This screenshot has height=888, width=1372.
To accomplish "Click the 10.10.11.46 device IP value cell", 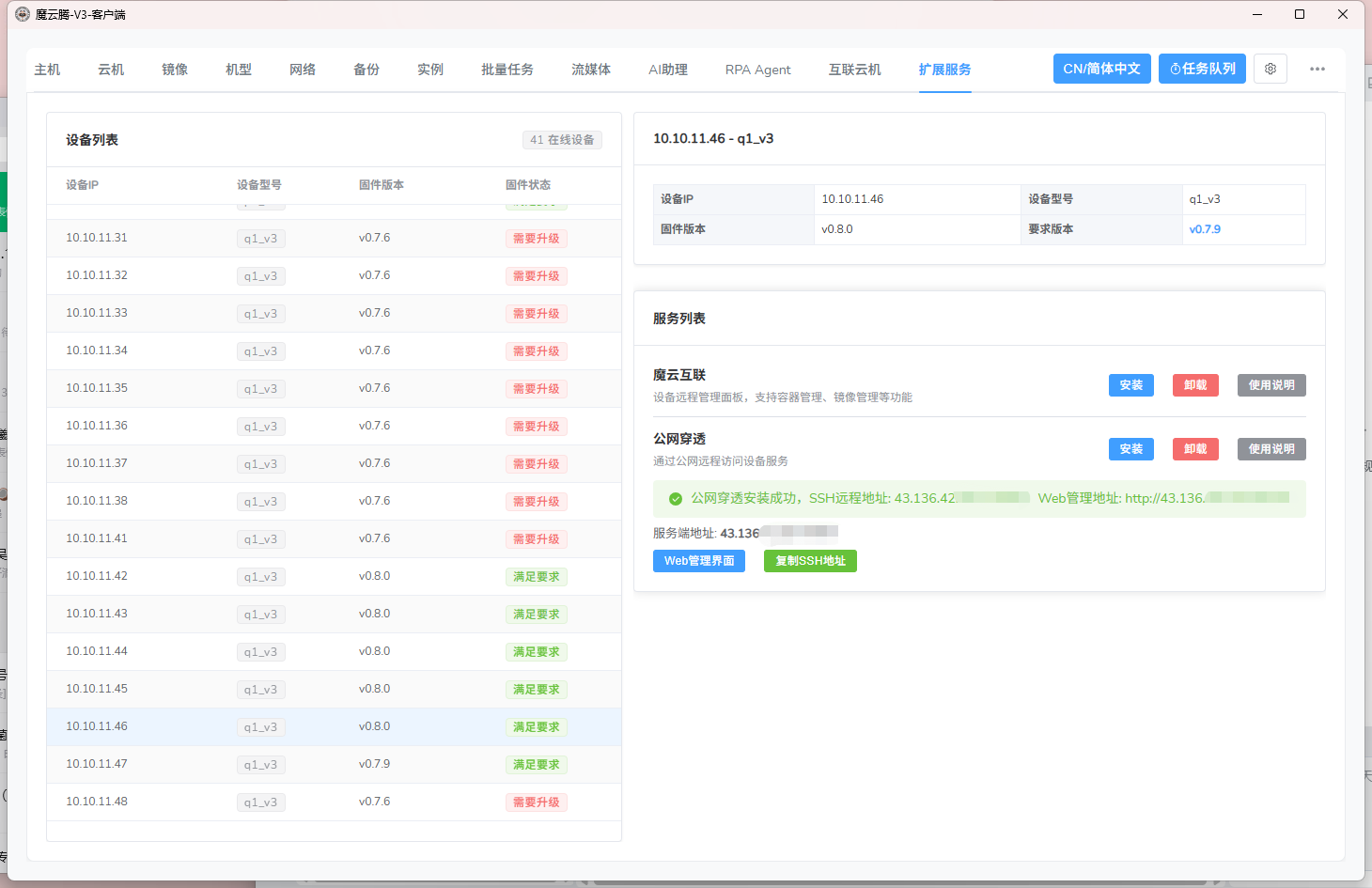I will click(x=917, y=199).
